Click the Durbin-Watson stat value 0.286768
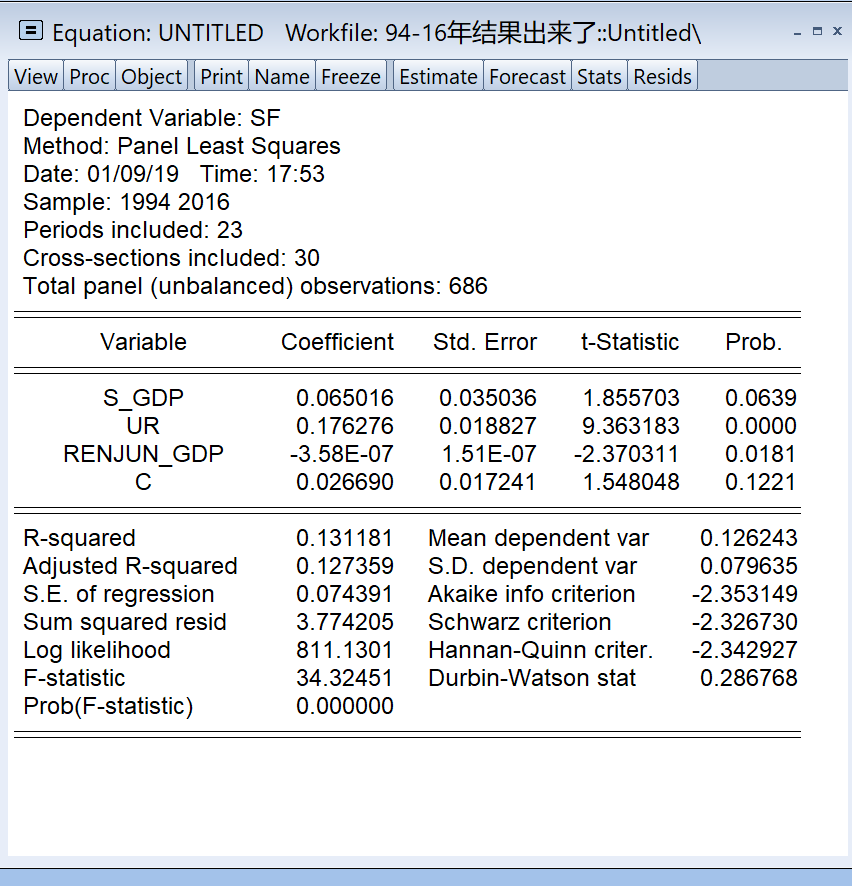852x886 pixels. (x=749, y=678)
